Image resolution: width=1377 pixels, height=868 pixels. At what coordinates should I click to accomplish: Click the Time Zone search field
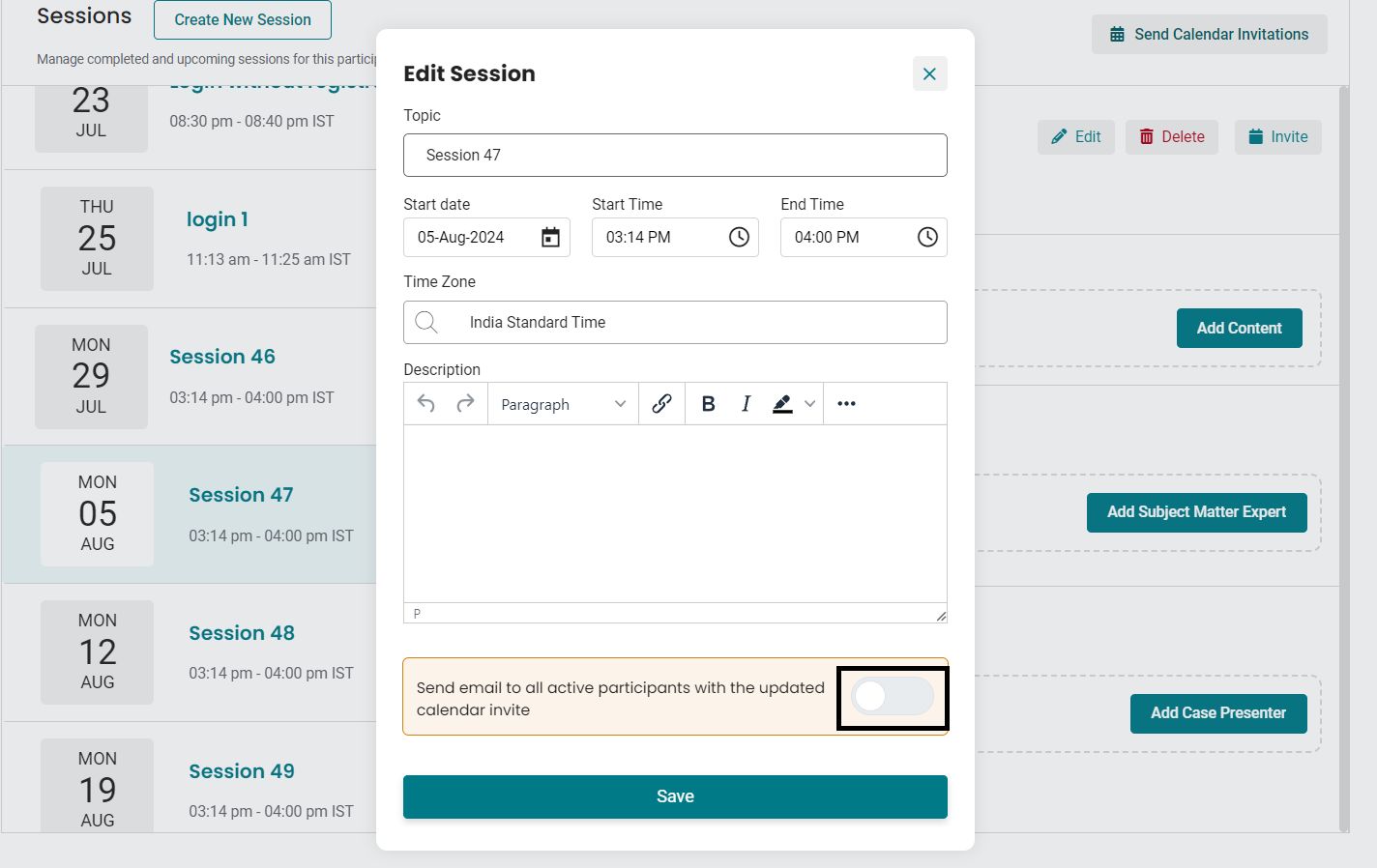(675, 322)
